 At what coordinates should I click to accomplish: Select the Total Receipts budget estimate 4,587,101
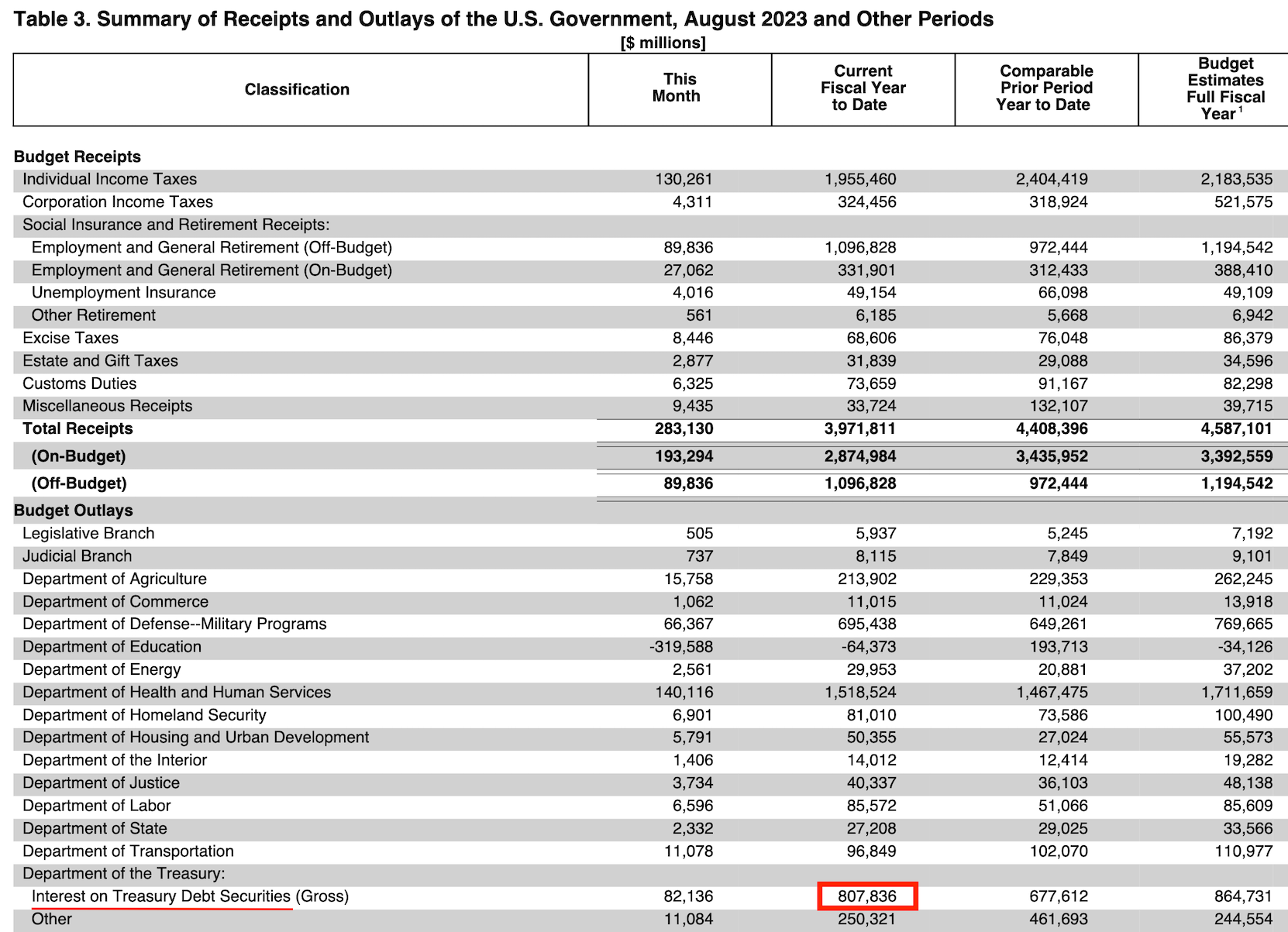(1237, 428)
